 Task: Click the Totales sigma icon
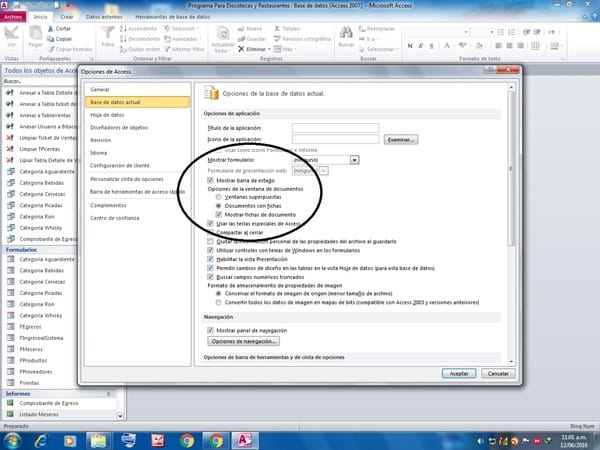277,29
